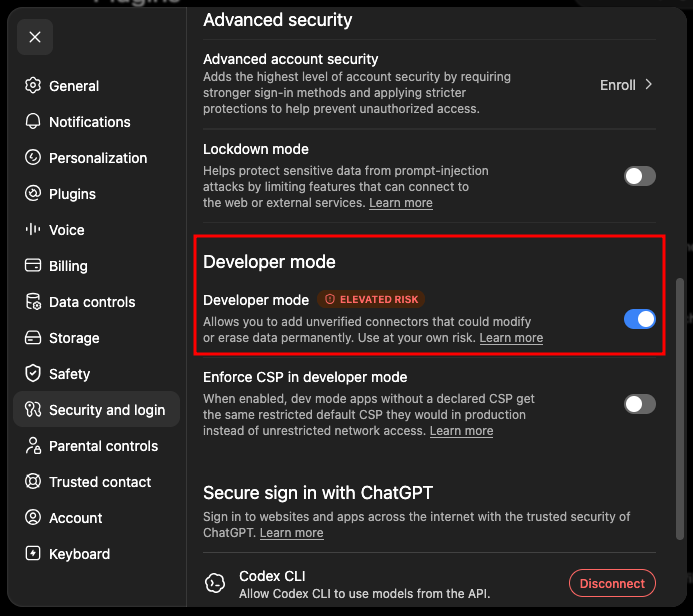This screenshot has width=693, height=616.
Task: Open Learn more link under Secure sign in
Action: 292,533
